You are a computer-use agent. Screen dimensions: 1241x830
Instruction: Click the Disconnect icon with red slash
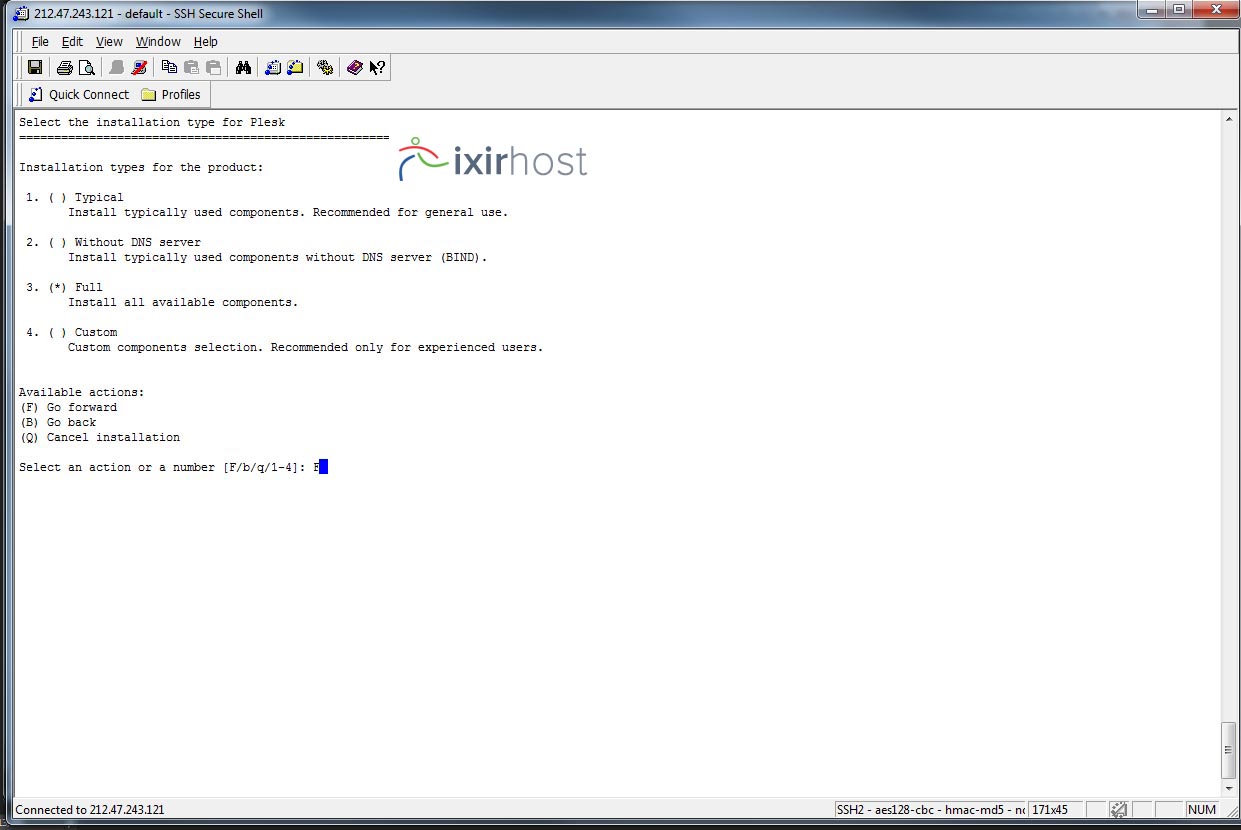(x=139, y=68)
